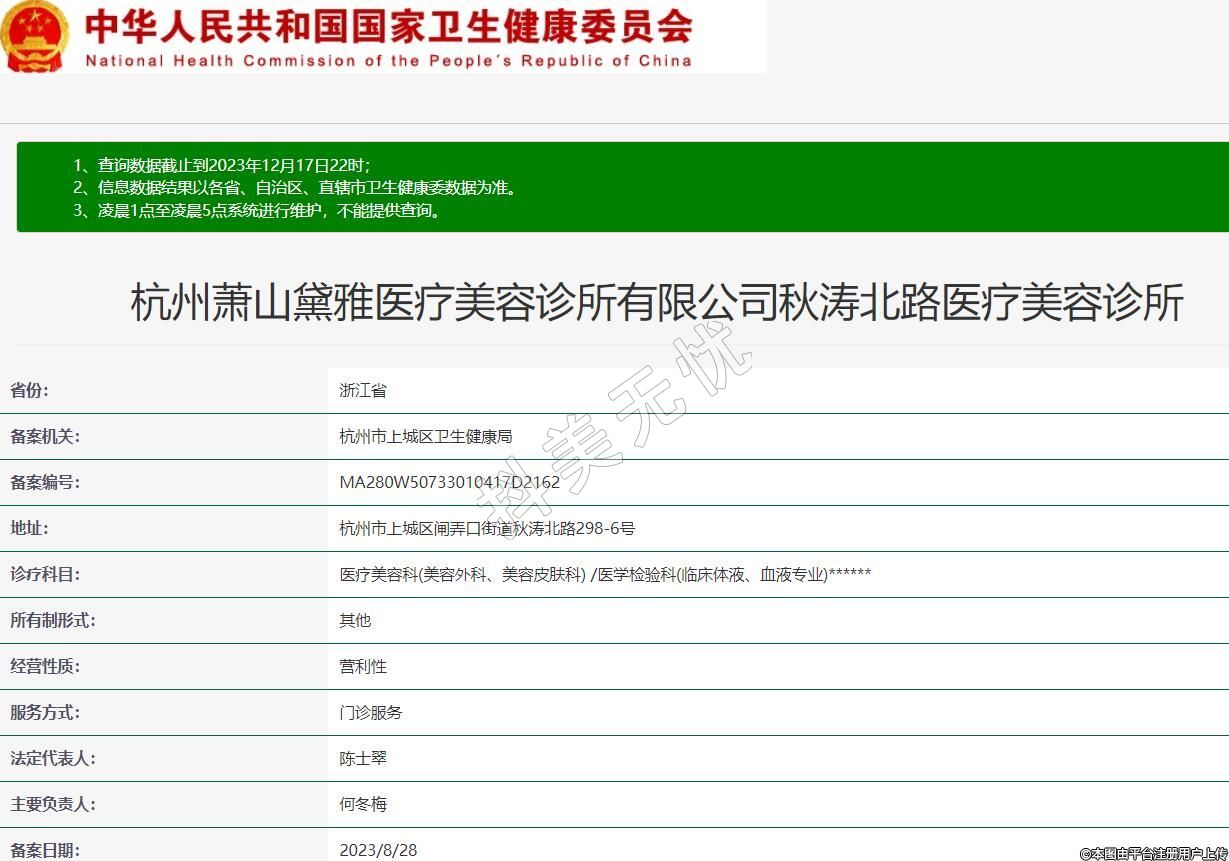
Task: Click the upload attribution text at bottom right
Action: point(1153,853)
